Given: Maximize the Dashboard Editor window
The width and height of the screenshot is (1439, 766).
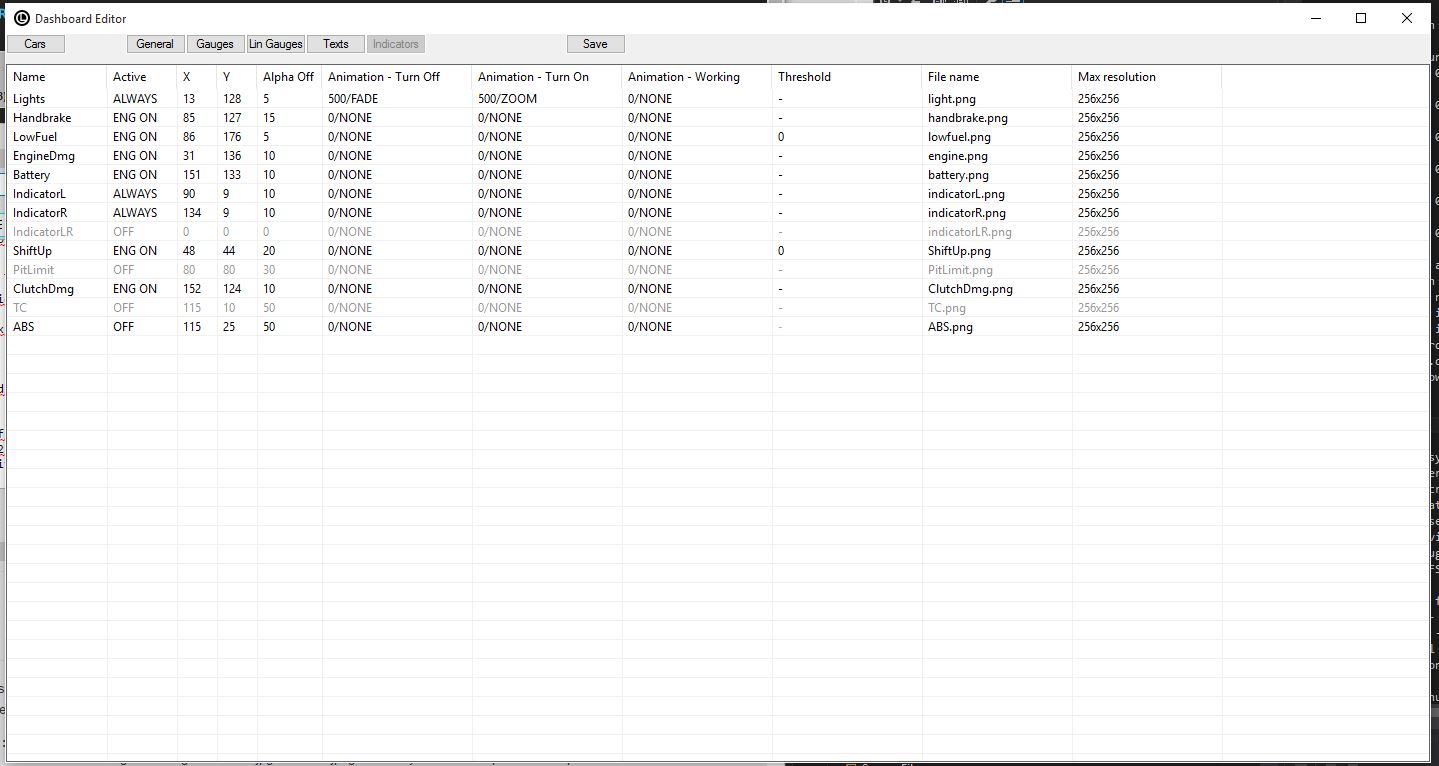Looking at the screenshot, I should click(1361, 18).
